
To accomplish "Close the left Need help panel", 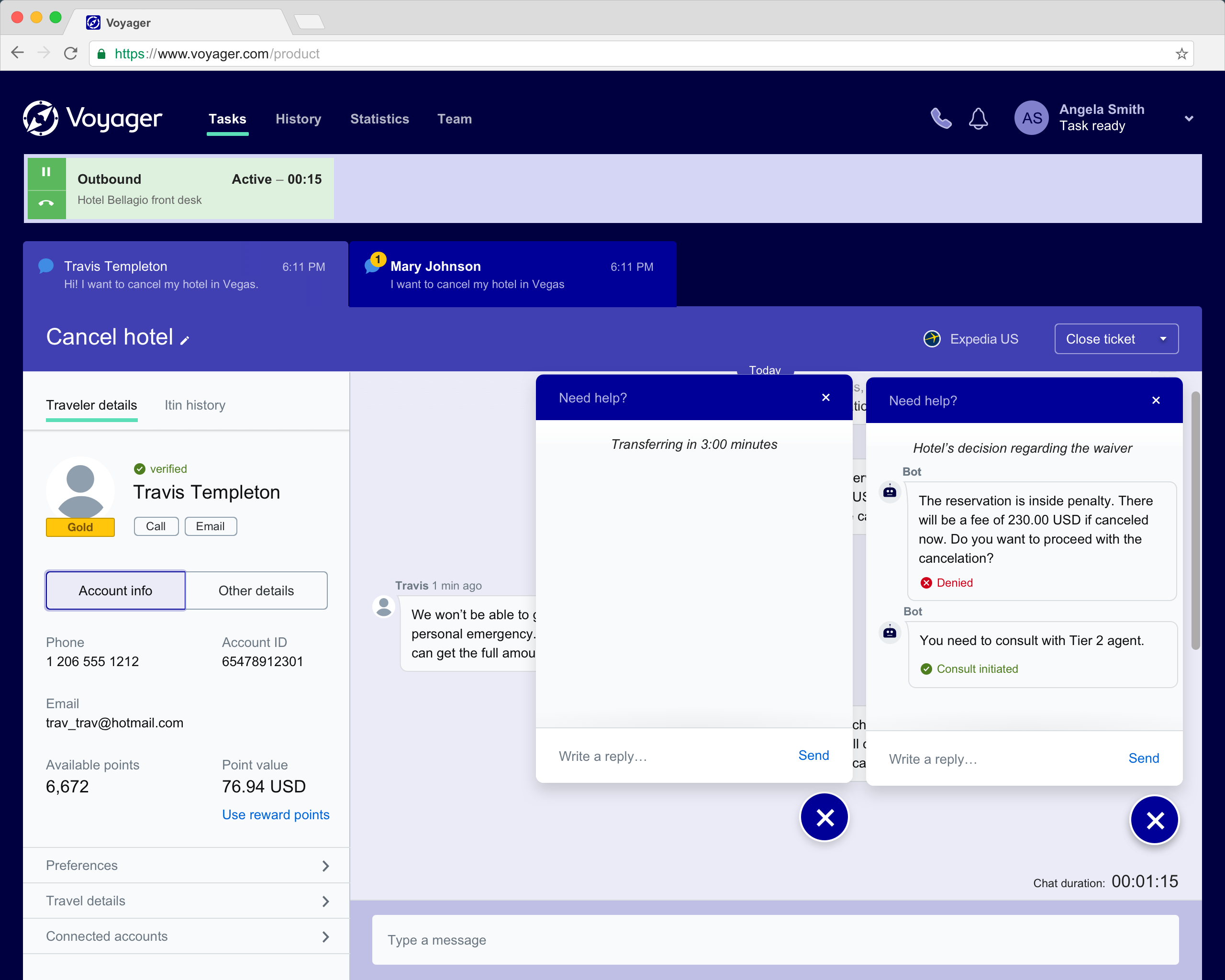I will pos(825,398).
